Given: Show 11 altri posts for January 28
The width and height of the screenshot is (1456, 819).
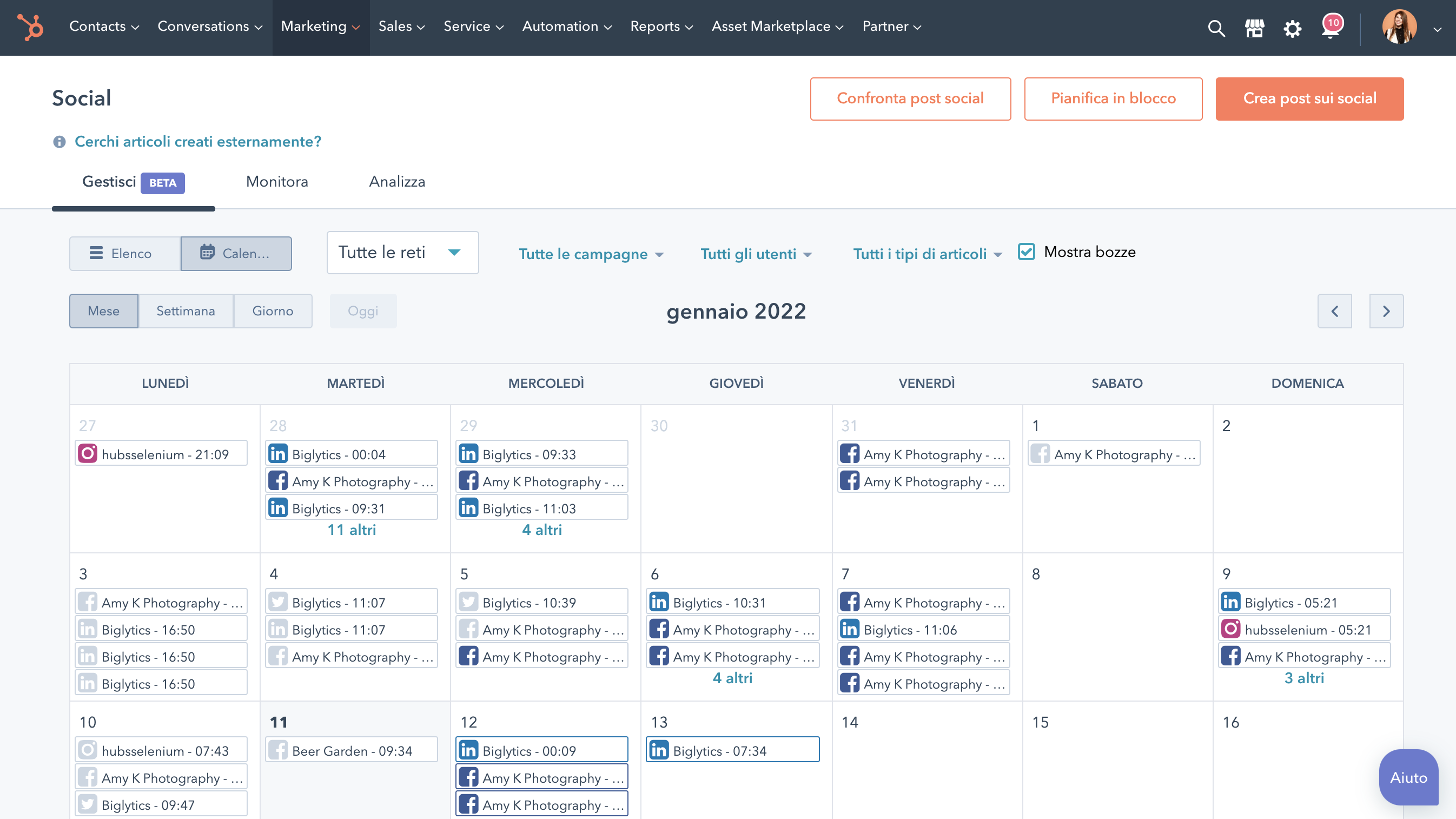Looking at the screenshot, I should coord(351,530).
